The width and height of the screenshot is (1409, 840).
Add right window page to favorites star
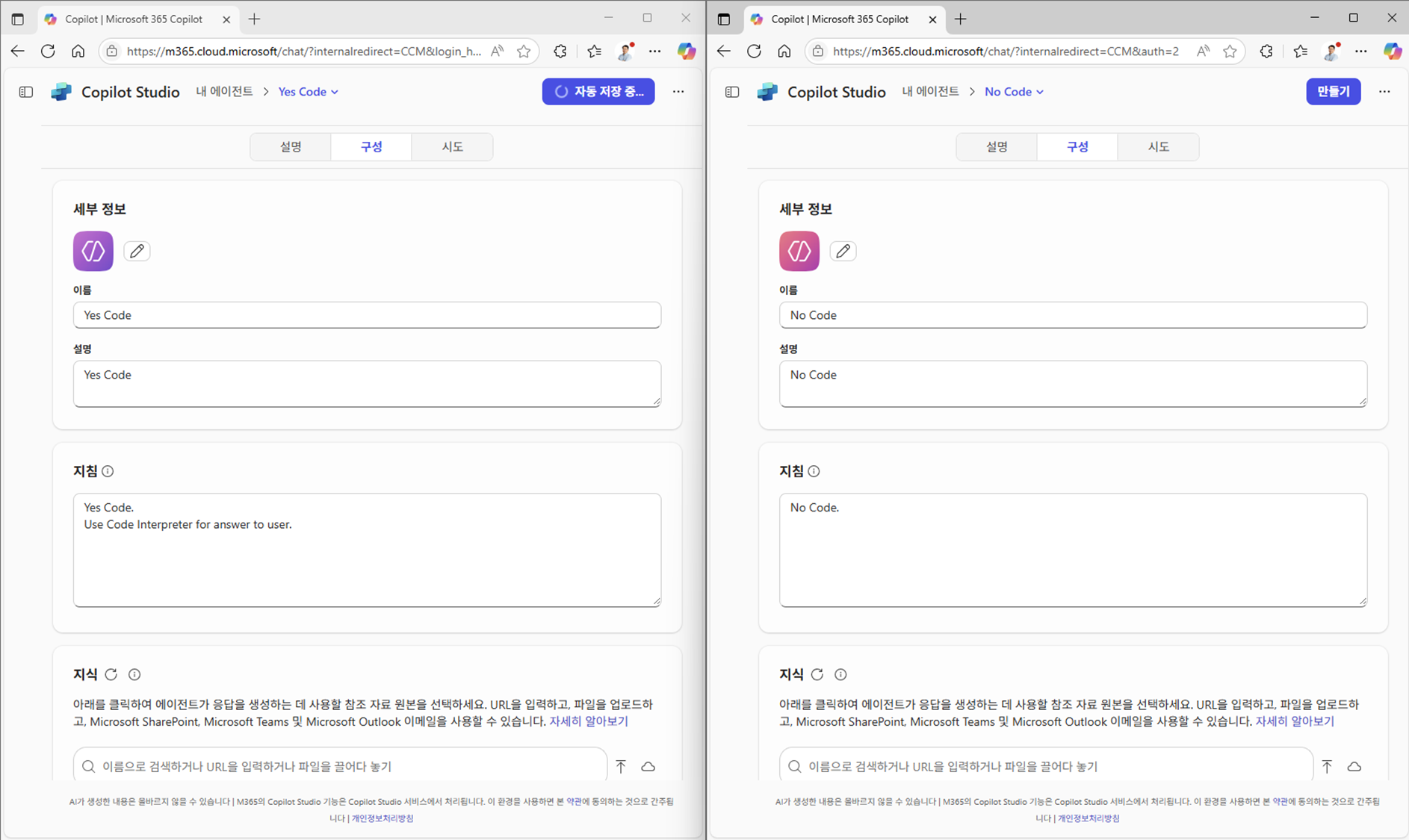[x=1230, y=51]
